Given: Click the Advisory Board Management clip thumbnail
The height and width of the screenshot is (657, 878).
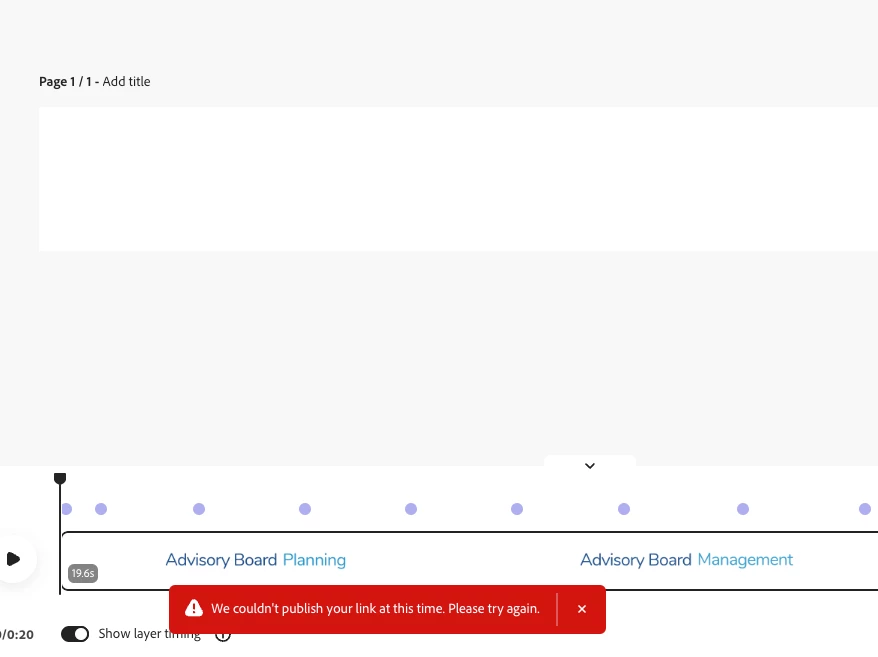Looking at the screenshot, I should point(686,560).
